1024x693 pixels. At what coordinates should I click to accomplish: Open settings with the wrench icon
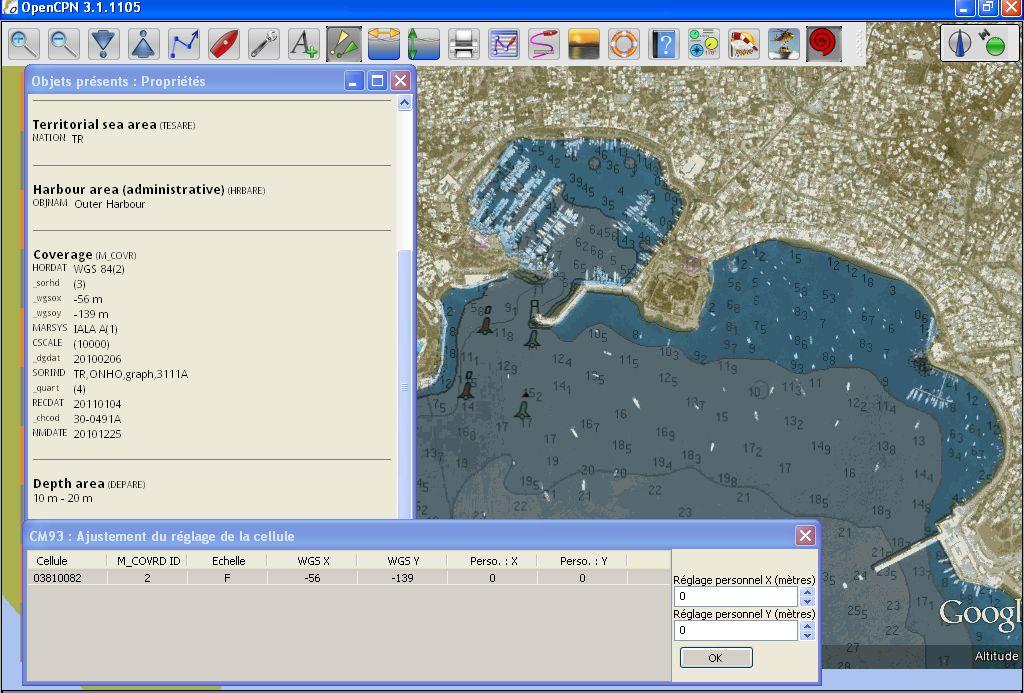click(264, 44)
